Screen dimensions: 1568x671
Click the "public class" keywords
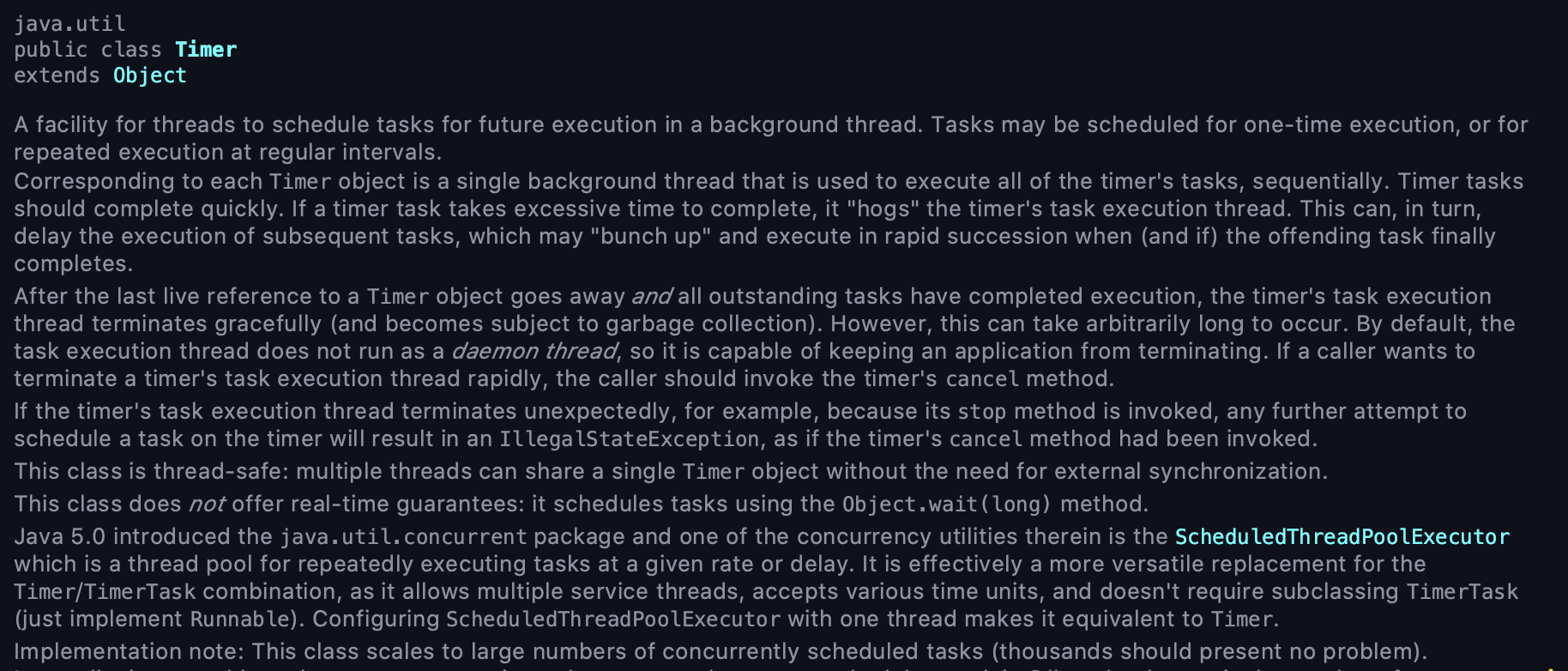[87, 50]
